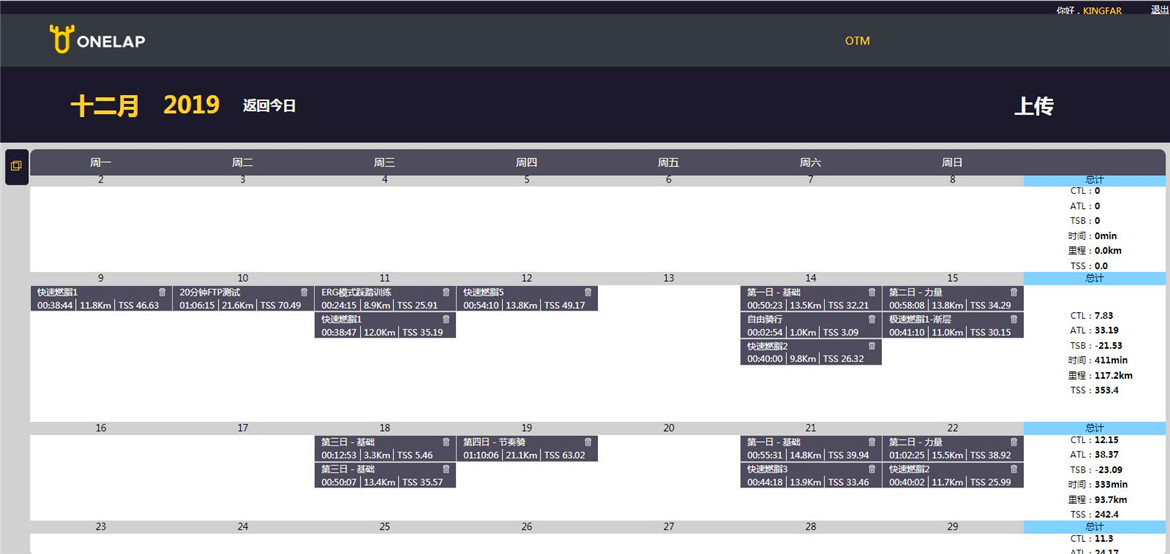The width and height of the screenshot is (1170, 554).
Task: Remove the 极速燃脂1-渐层 workout via trash icon
Action: tap(1014, 319)
